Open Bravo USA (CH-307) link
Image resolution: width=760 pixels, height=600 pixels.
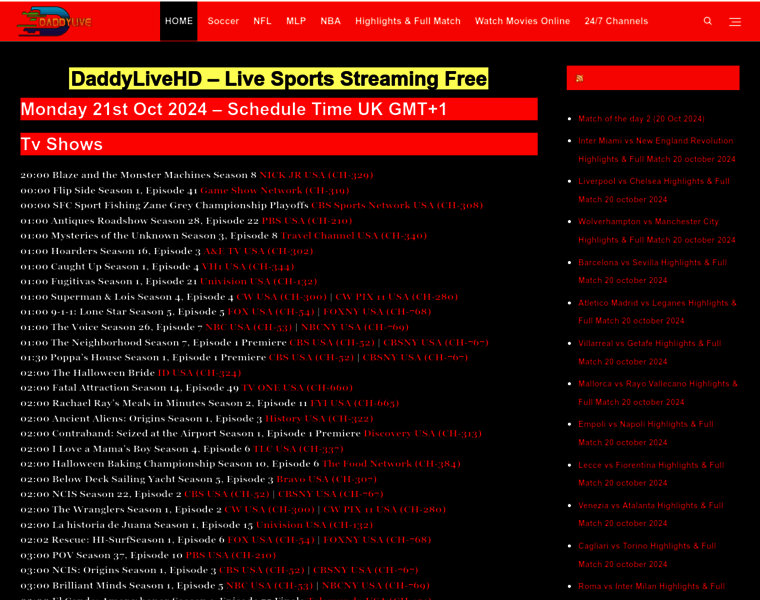326,479
